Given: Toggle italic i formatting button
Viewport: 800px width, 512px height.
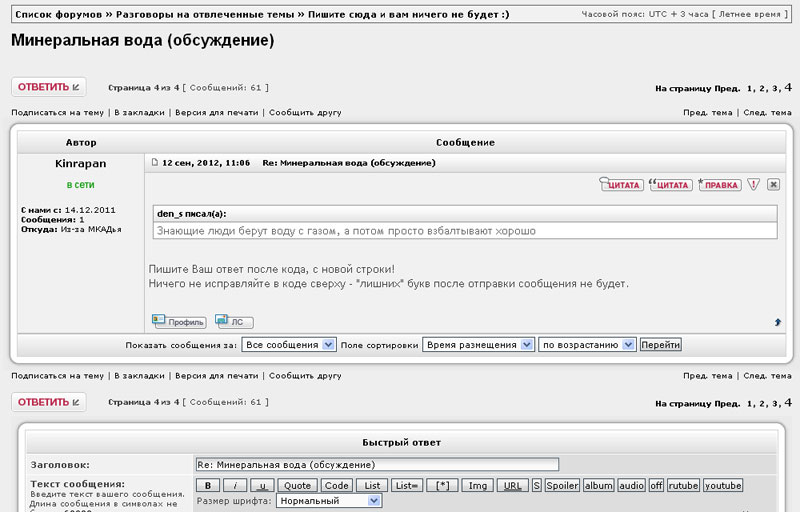Looking at the screenshot, I should tap(234, 485).
